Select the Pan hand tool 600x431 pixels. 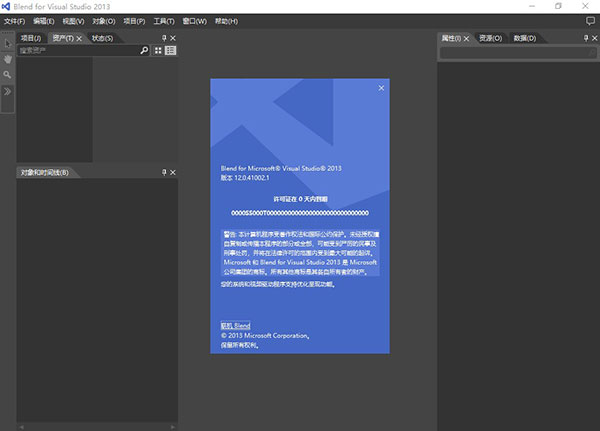click(7, 59)
